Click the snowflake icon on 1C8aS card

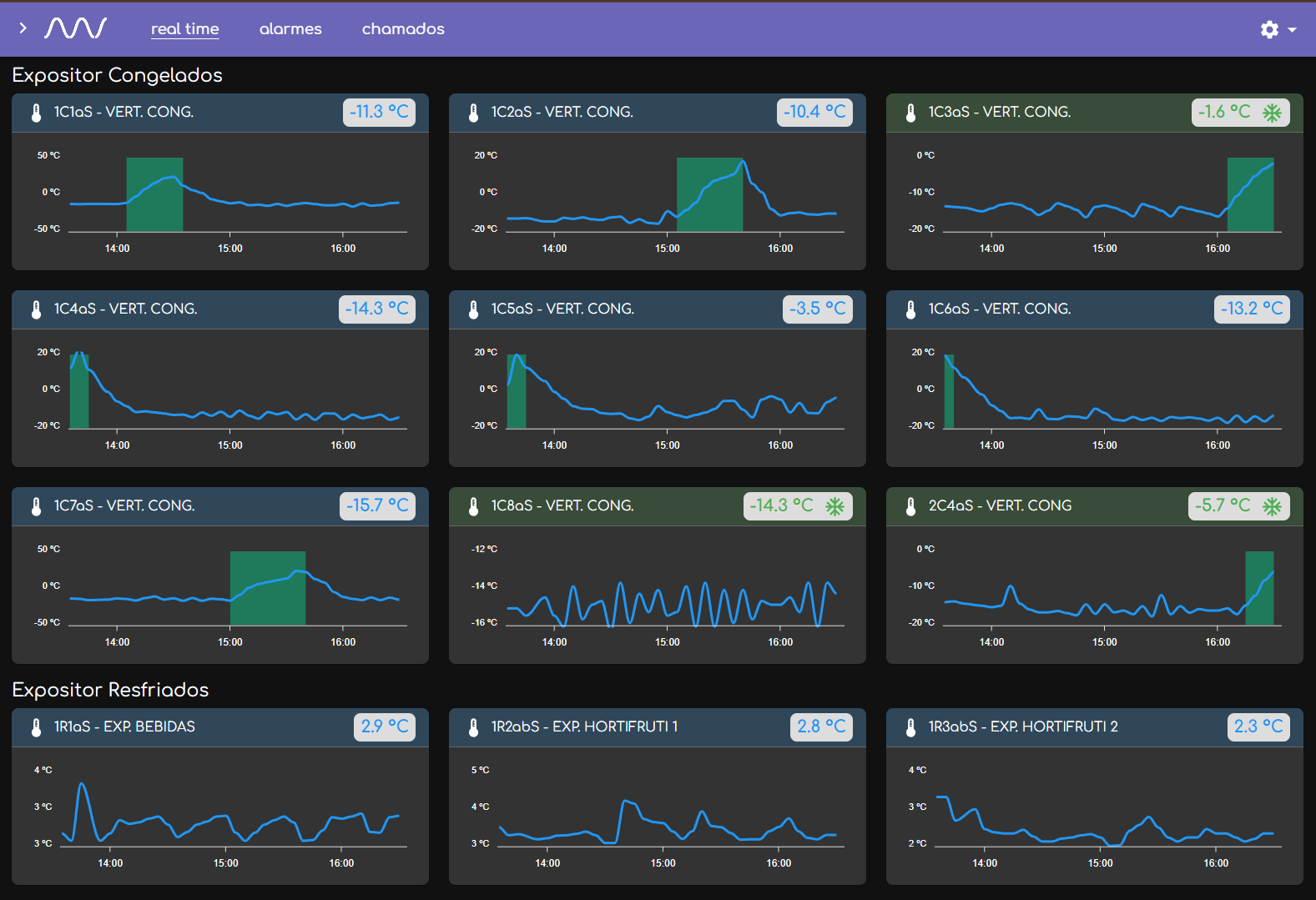(x=834, y=506)
